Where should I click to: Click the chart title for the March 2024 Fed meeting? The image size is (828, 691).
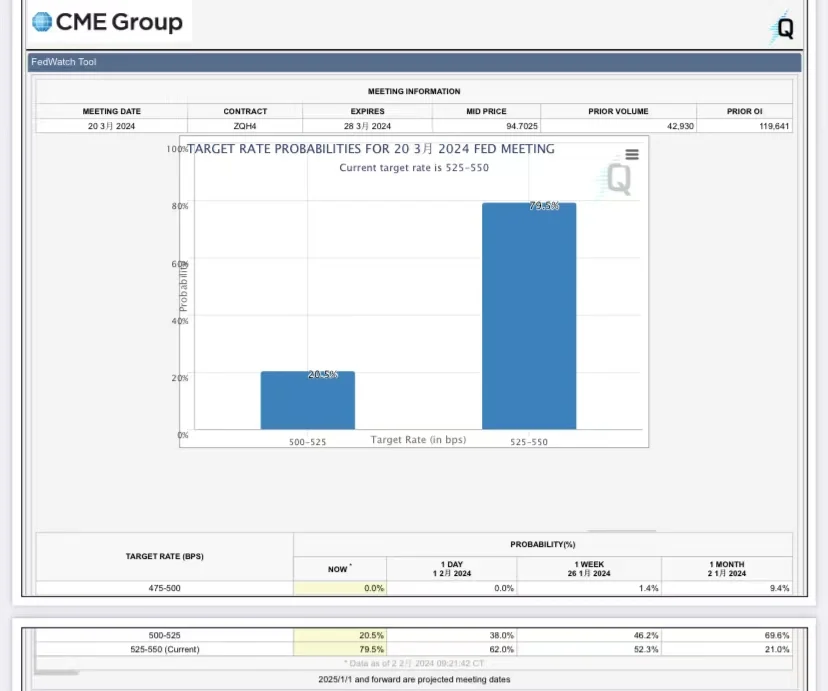(x=371, y=149)
